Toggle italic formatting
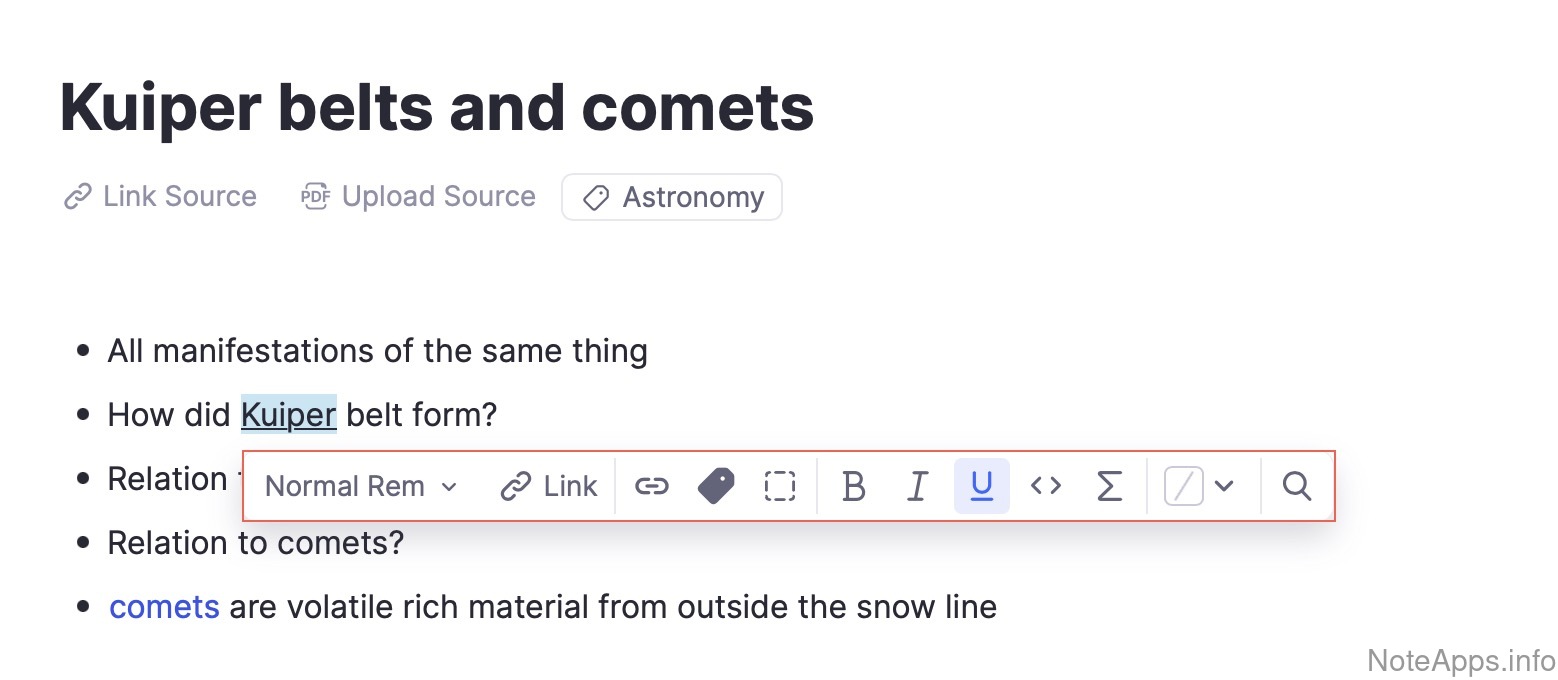Viewport: 1558px width, 680px height. coord(917,486)
